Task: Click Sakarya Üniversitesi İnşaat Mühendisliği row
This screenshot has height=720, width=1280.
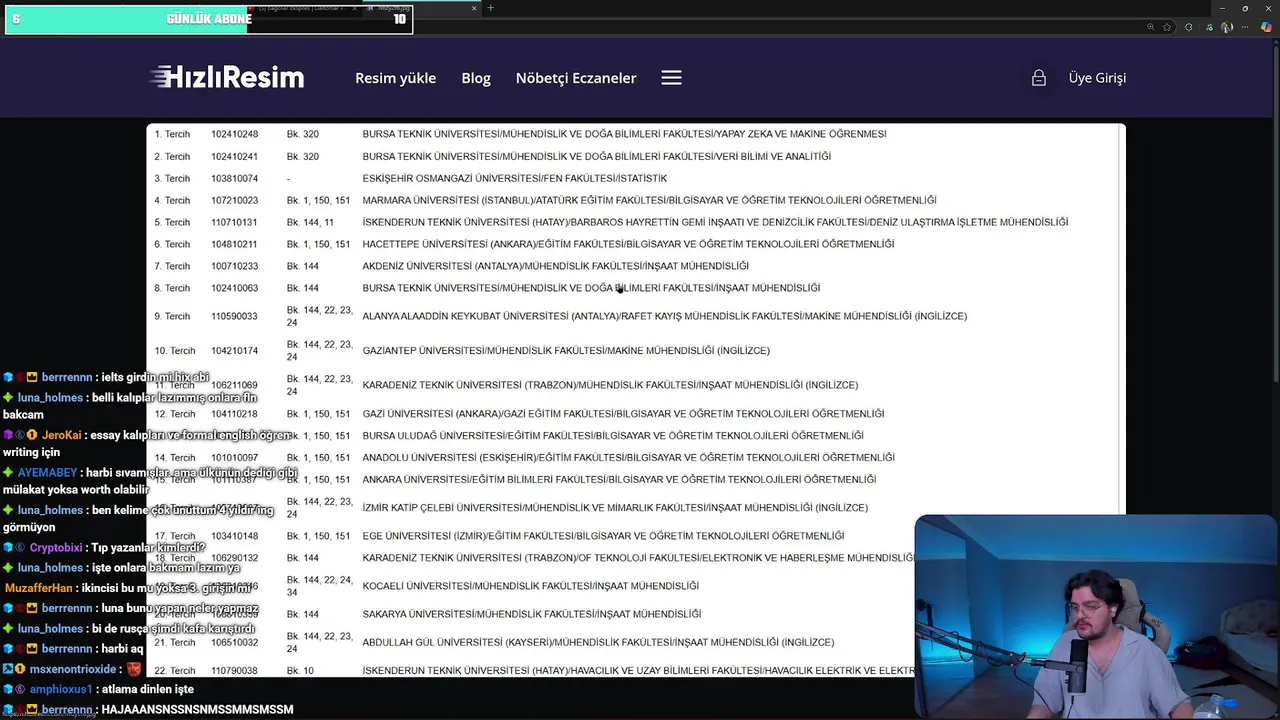Action: [531, 614]
